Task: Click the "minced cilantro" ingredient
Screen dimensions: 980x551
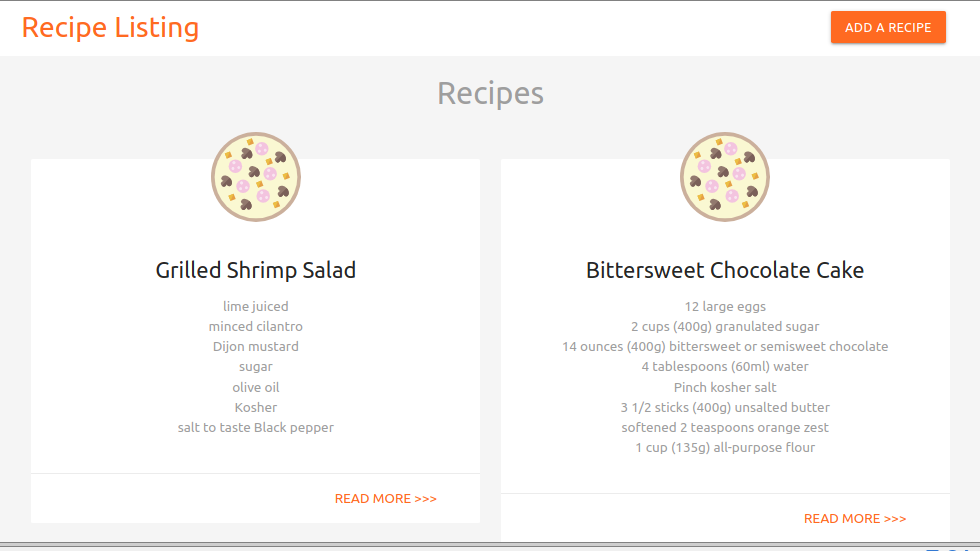Action: point(256,326)
